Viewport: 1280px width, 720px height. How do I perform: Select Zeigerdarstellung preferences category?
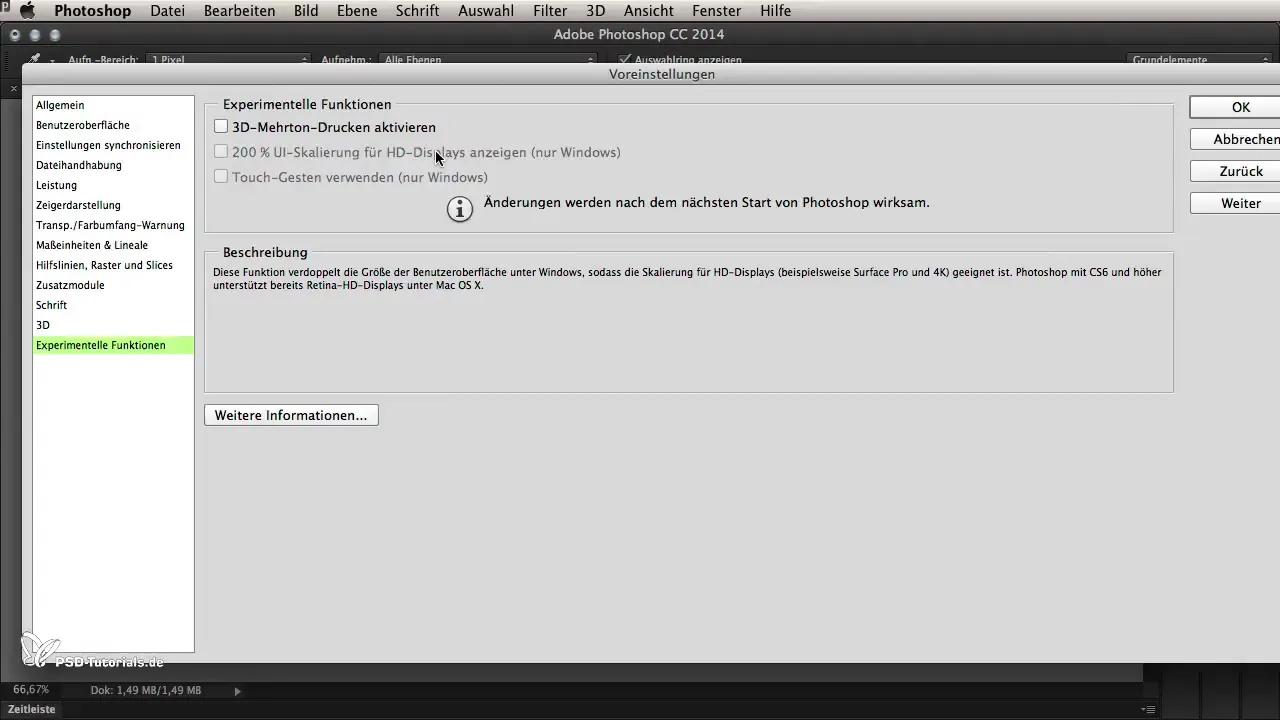pyautogui.click(x=113, y=205)
